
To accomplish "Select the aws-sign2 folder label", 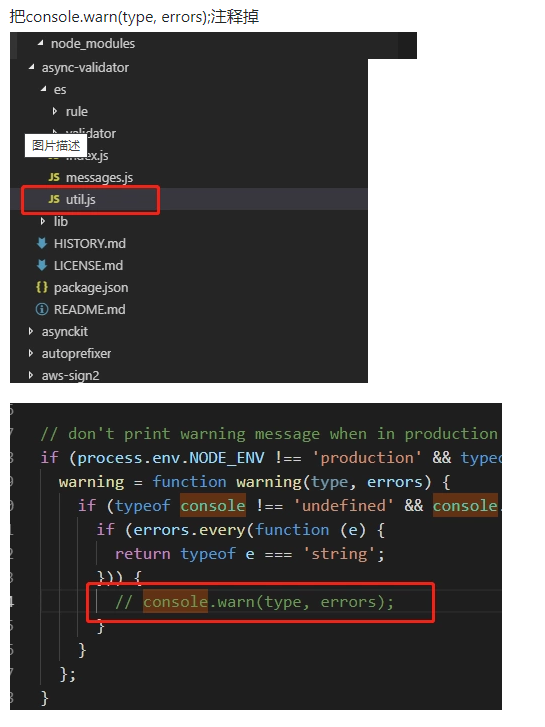I will coord(71,376).
